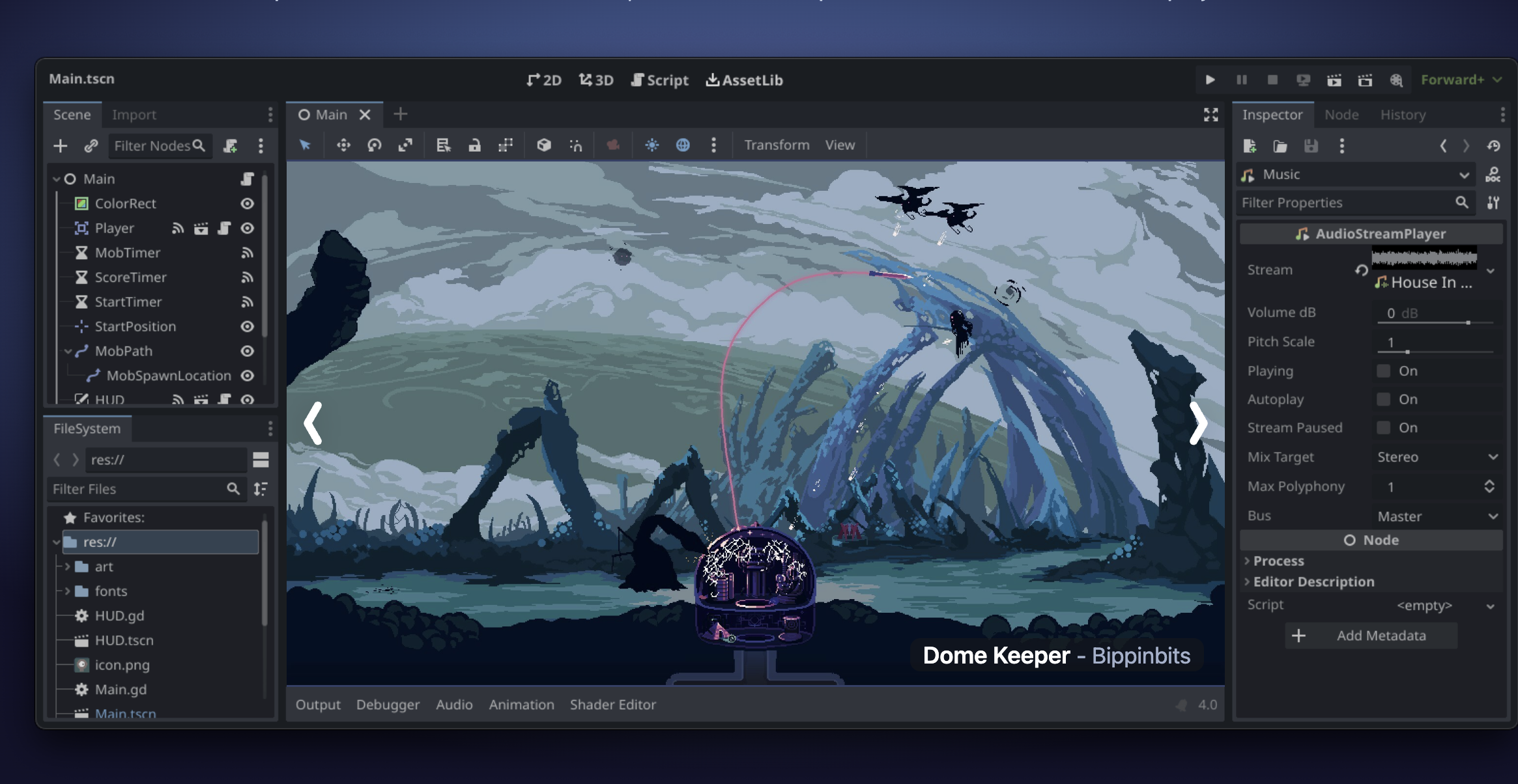Screen dimensions: 1518x784
Task: Toggle distraction-free fullscreen viewport icon
Action: click(x=1210, y=115)
